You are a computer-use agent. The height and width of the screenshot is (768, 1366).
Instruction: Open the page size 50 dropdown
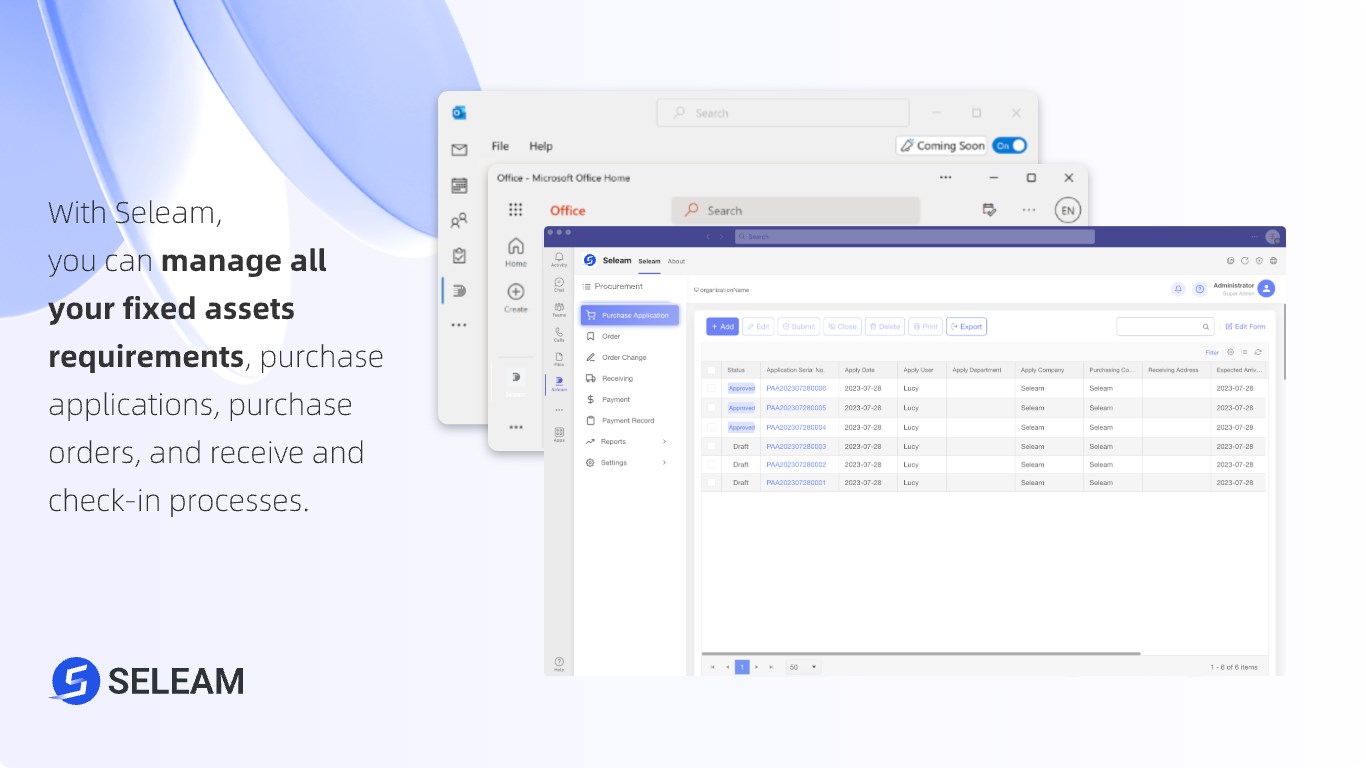(803, 666)
